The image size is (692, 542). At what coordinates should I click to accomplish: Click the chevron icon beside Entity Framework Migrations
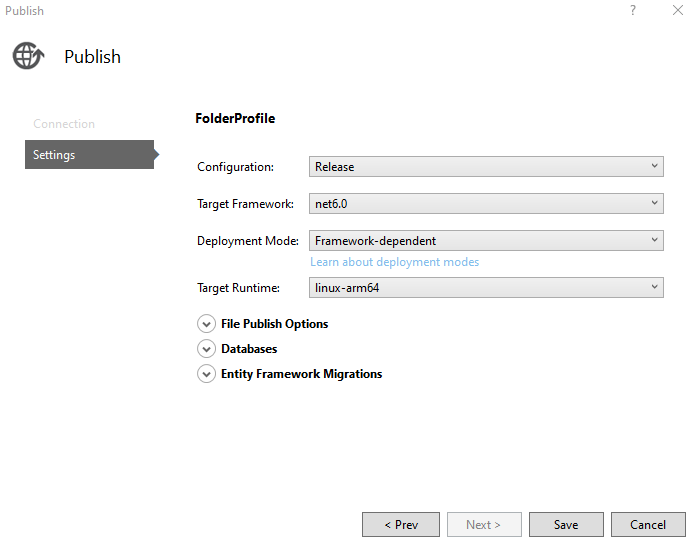206,374
